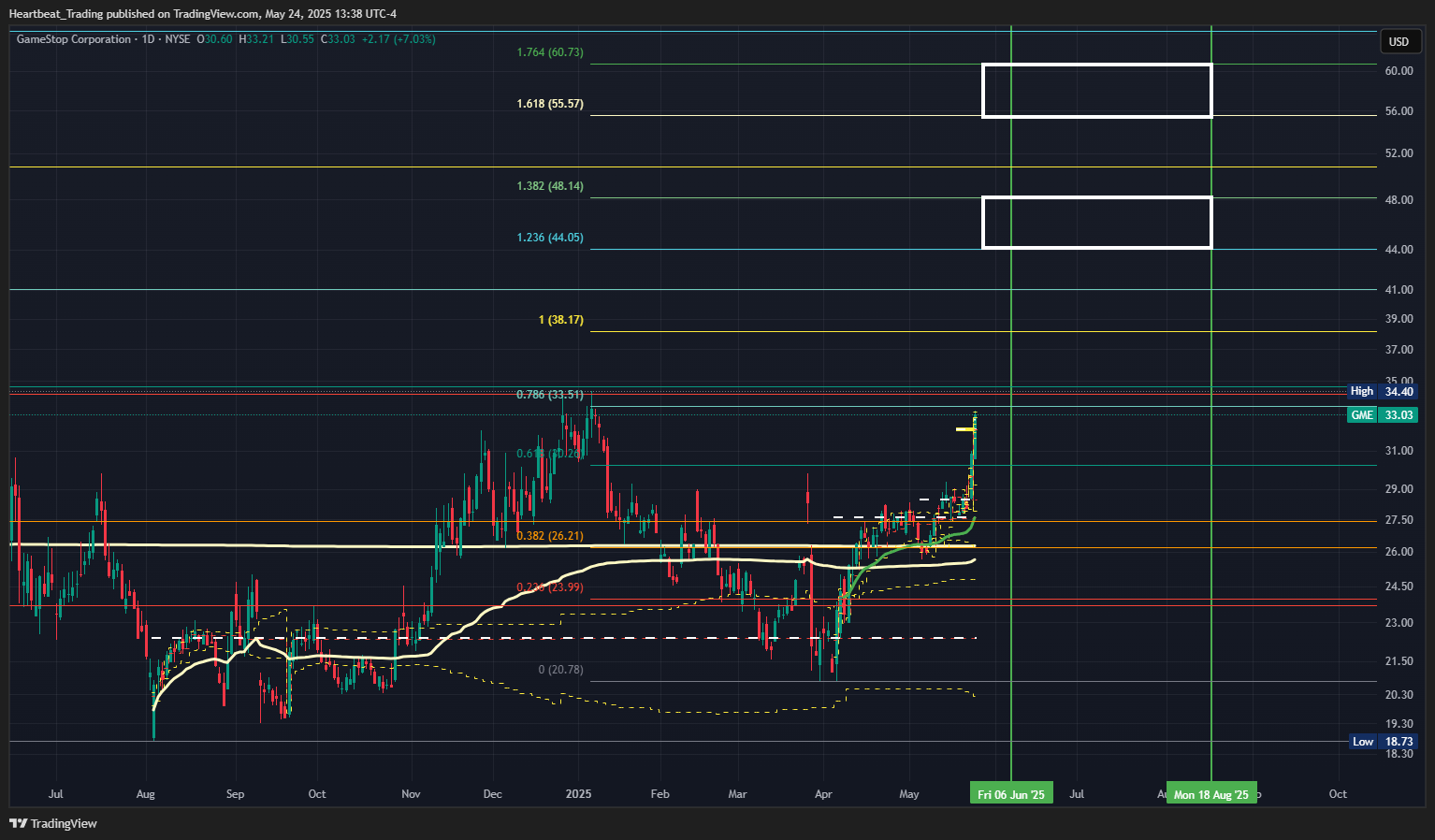Click the 27.50 price axis label
Screen dimensions: 1435x840
click(1399, 520)
